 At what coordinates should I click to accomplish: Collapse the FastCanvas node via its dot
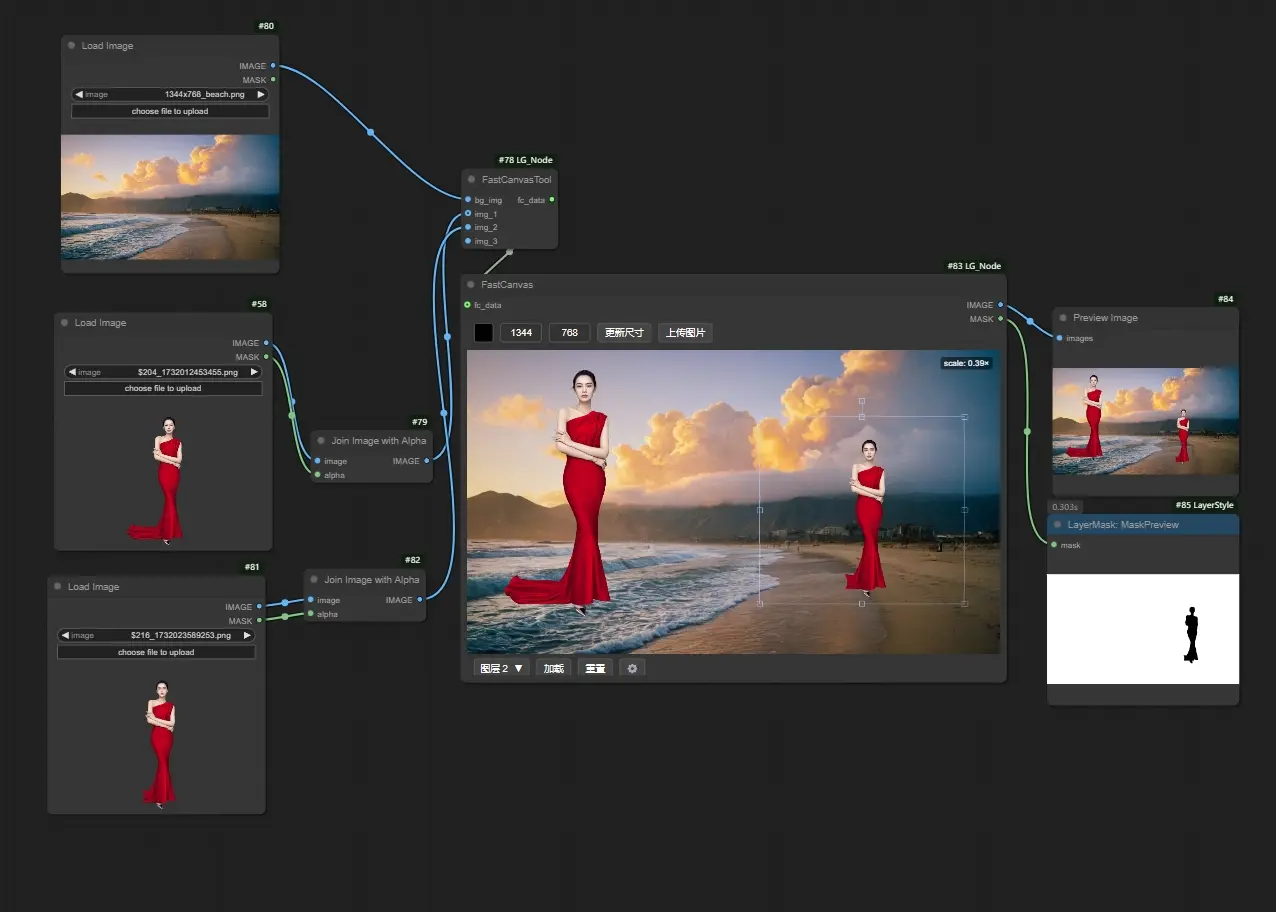coord(471,285)
